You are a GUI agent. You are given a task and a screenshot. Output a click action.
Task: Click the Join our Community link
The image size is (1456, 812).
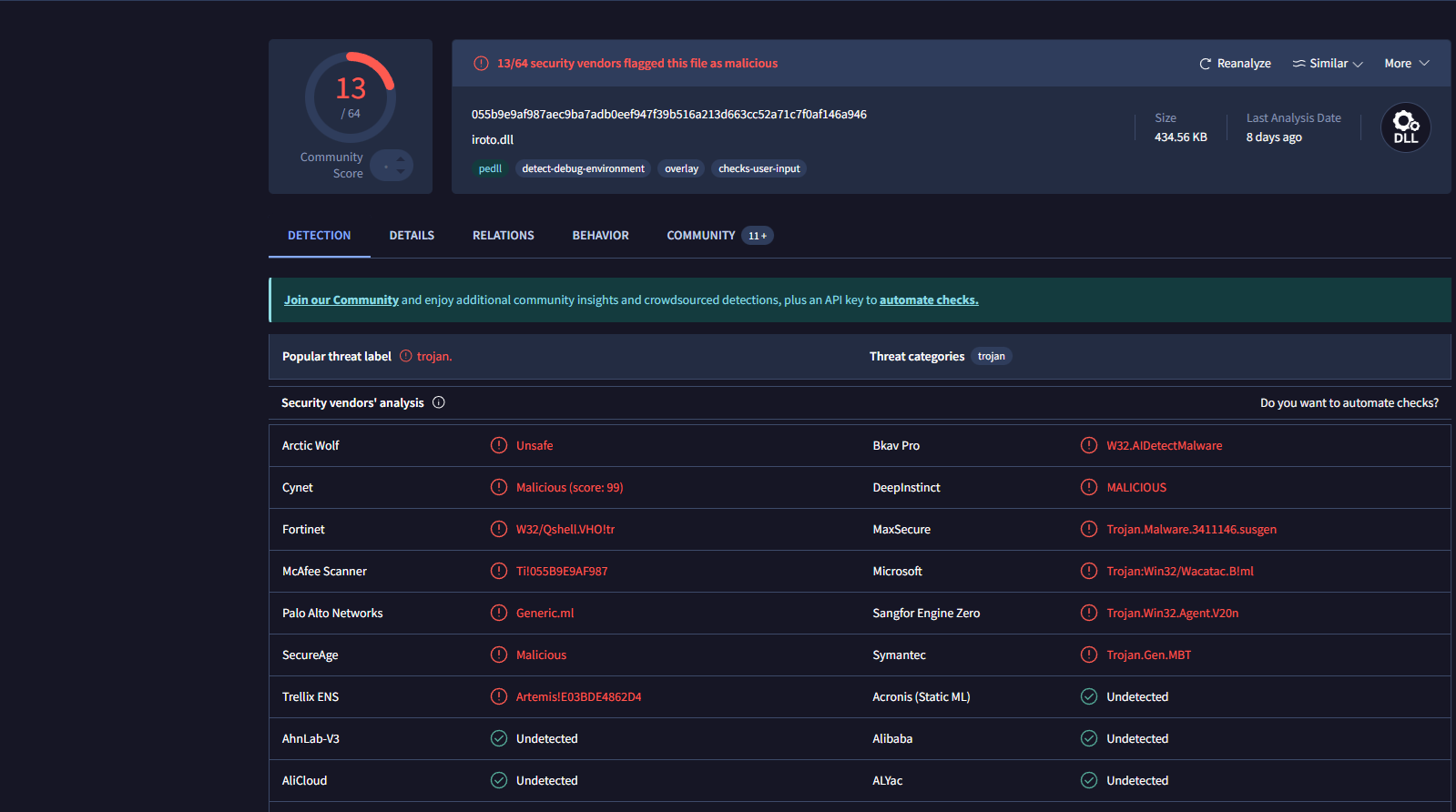click(x=341, y=299)
